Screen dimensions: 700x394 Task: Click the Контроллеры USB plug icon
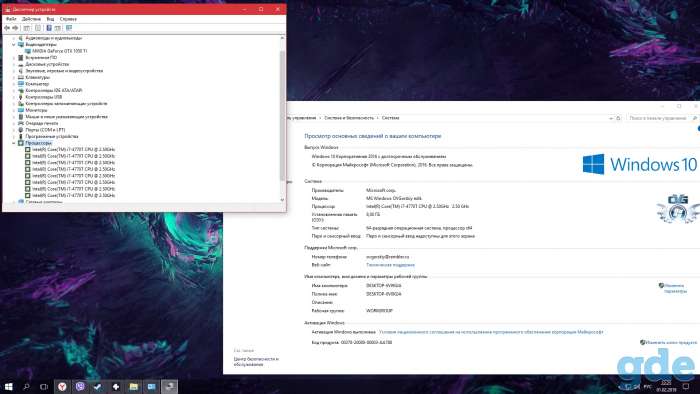click(x=21, y=97)
